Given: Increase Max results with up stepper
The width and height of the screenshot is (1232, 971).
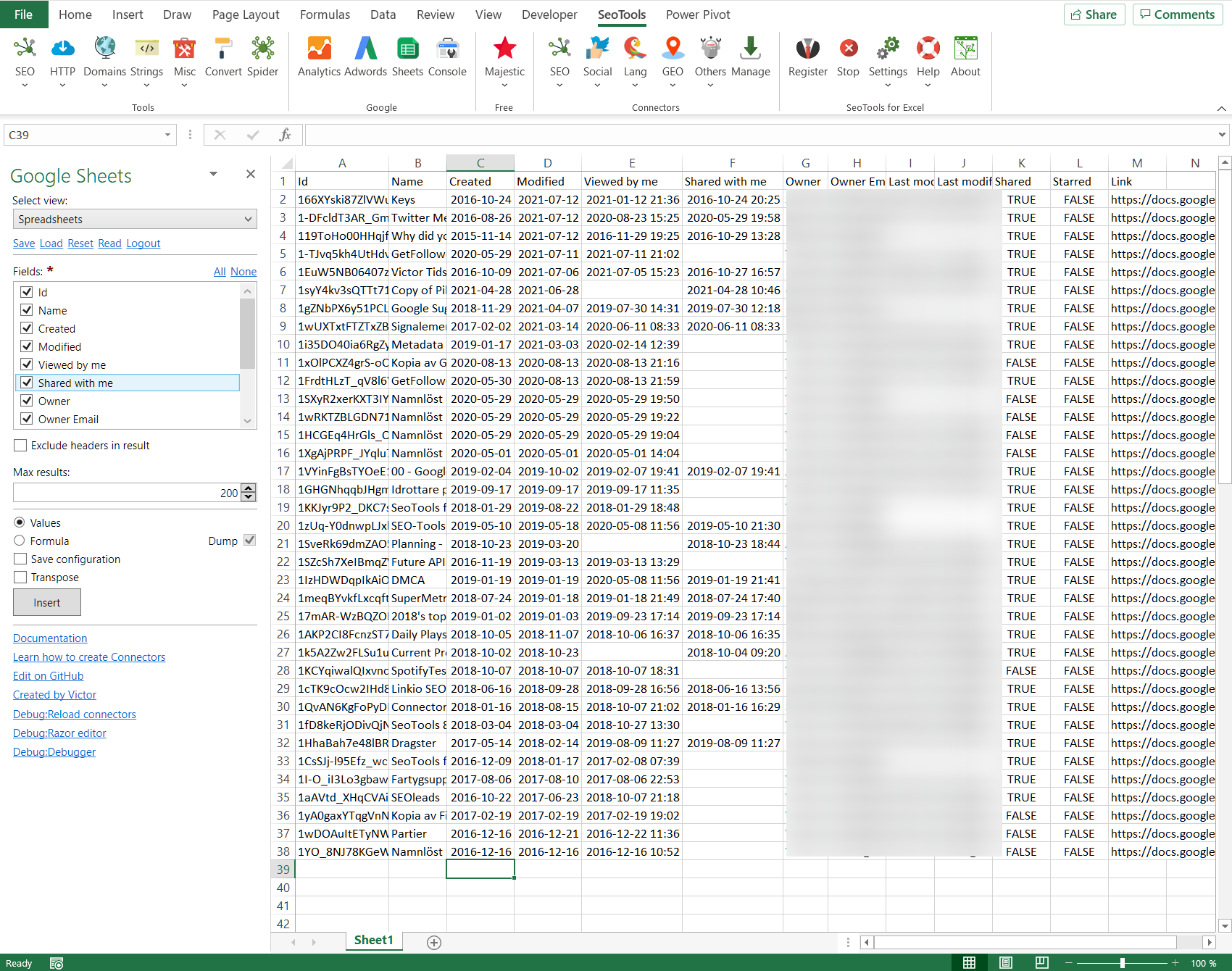Looking at the screenshot, I should tap(249, 488).
